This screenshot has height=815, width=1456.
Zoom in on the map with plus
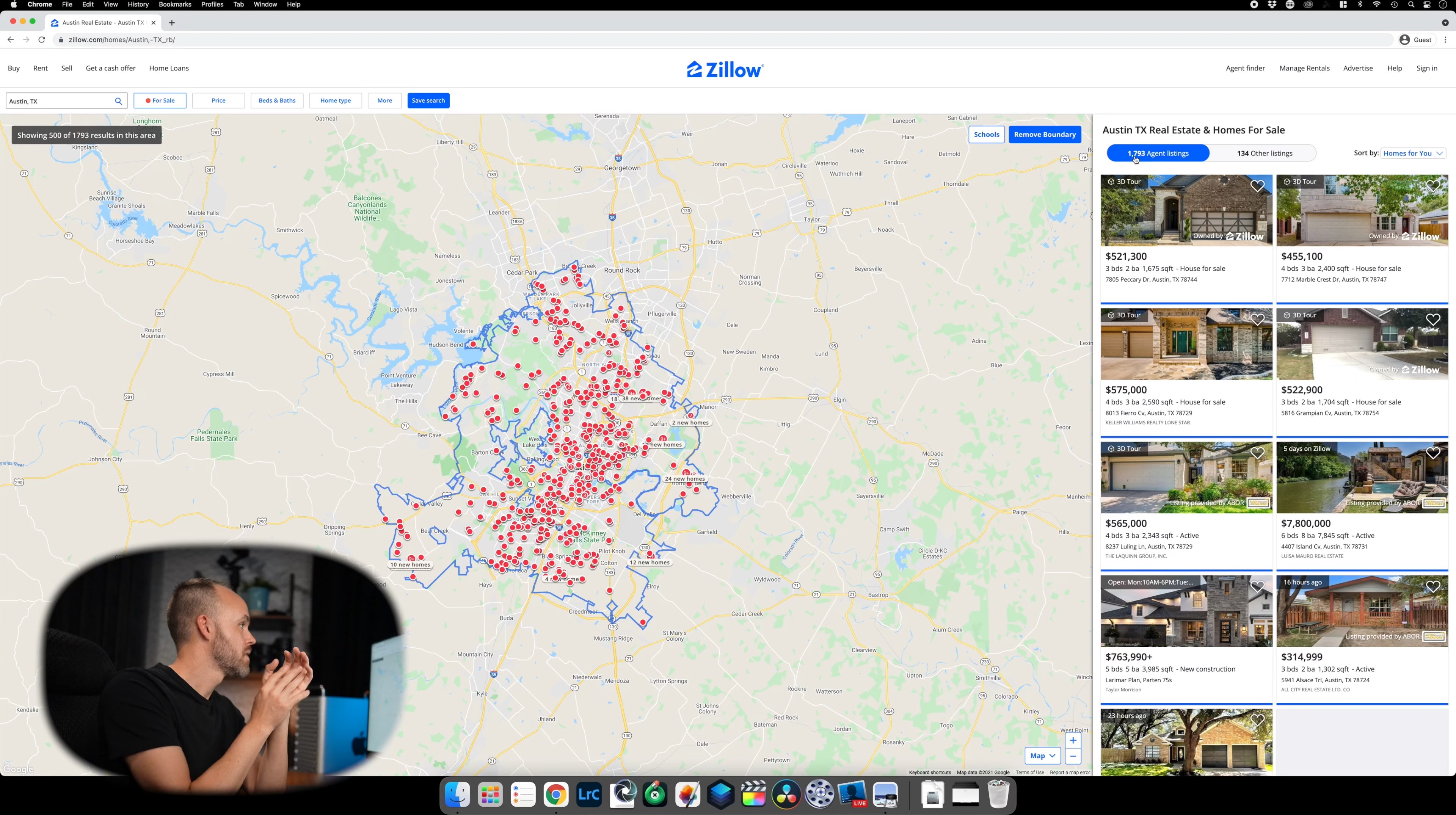[1073, 740]
